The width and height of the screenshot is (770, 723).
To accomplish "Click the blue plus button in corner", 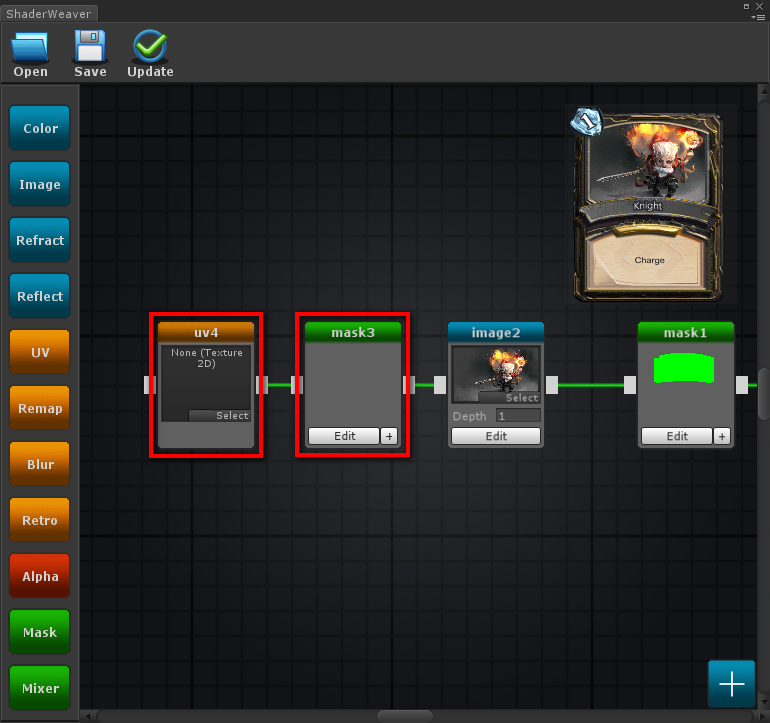I will [731, 683].
